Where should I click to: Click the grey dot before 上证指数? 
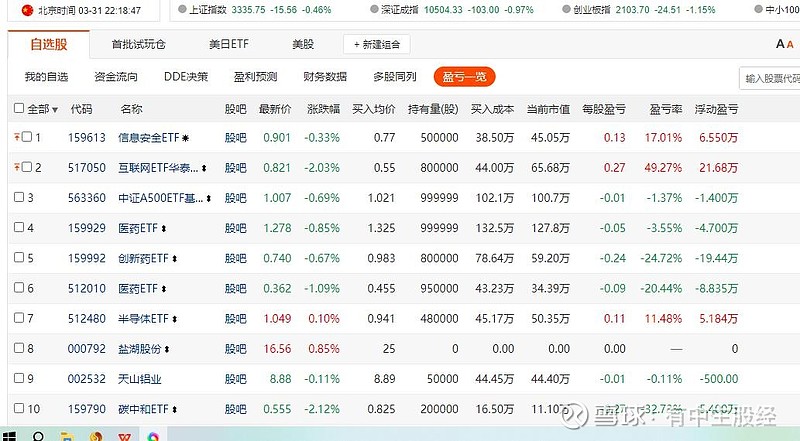coord(182,9)
